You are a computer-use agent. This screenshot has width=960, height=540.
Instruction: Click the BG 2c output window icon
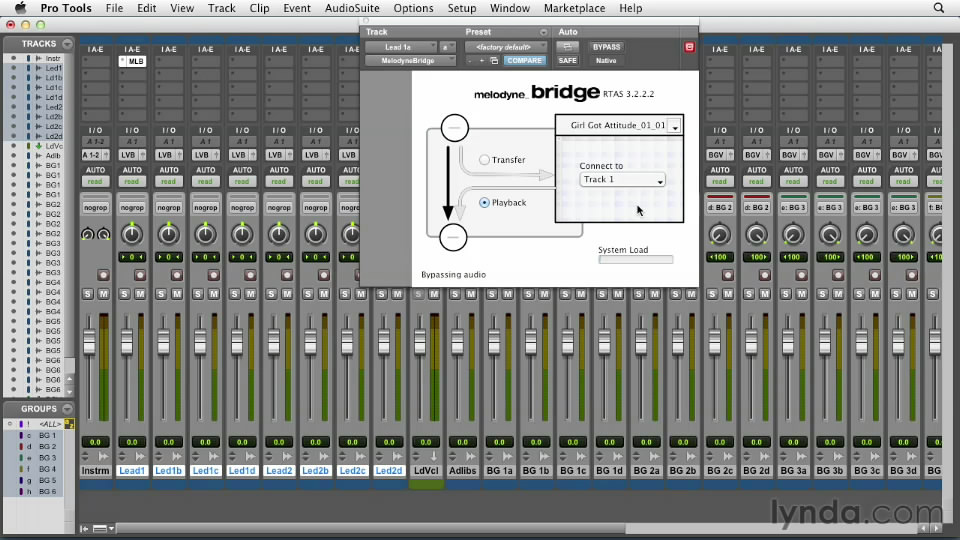(728, 457)
